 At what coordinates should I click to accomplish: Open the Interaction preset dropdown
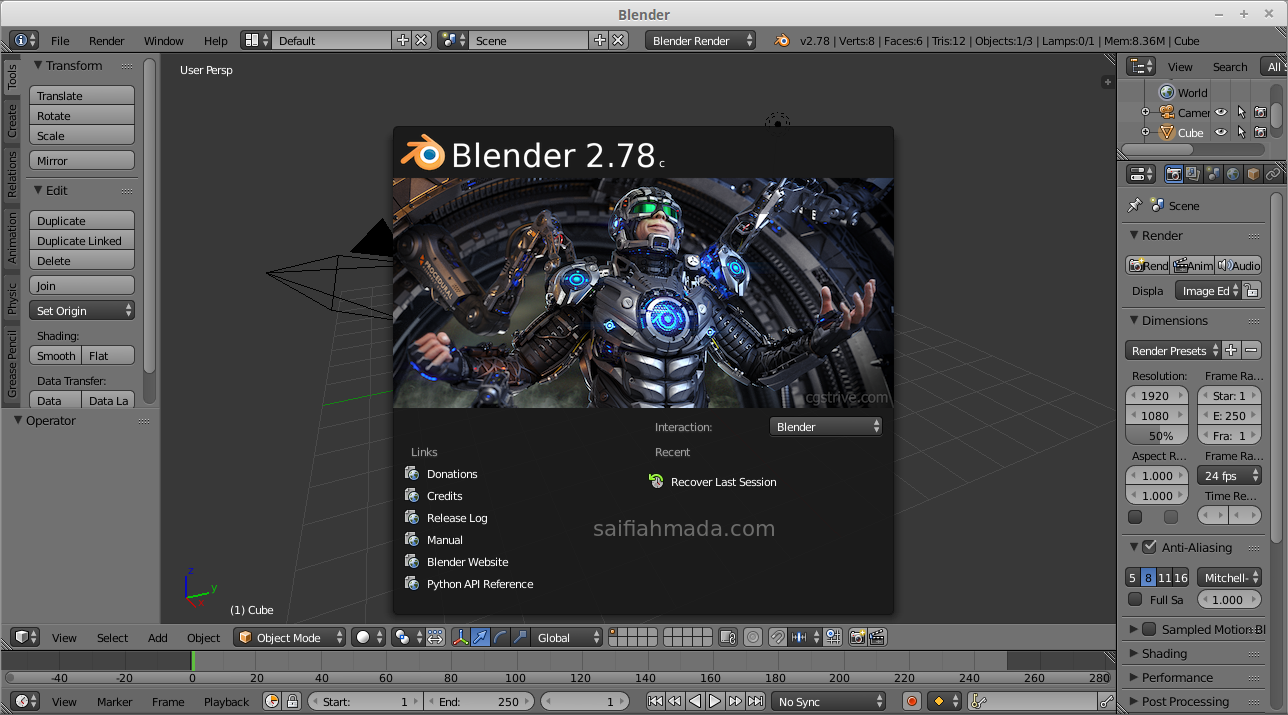[x=826, y=425]
